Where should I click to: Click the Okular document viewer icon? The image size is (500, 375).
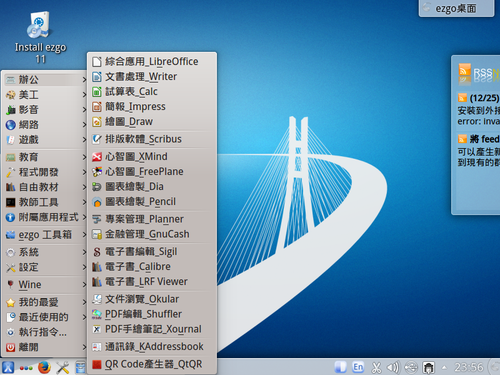[x=97, y=299]
